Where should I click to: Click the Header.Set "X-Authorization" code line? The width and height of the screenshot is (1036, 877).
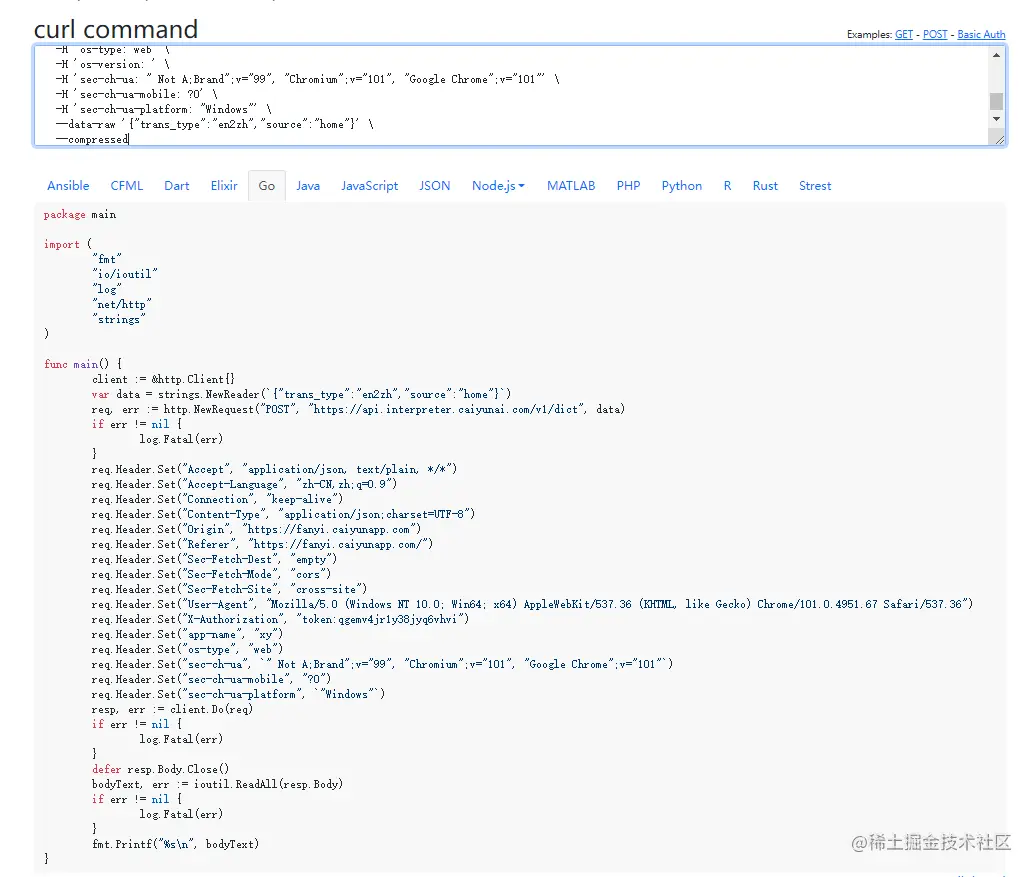click(280, 619)
